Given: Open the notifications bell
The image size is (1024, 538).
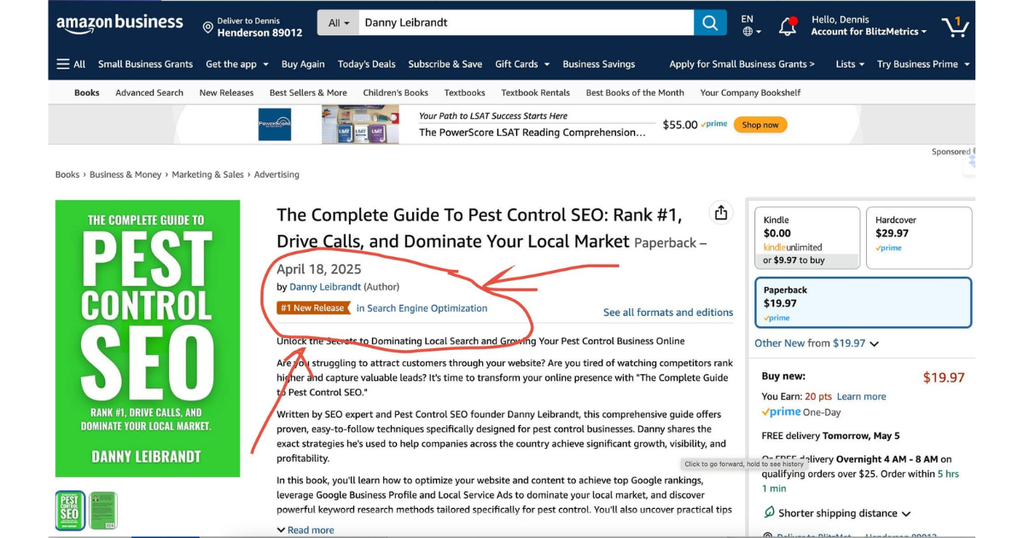Looking at the screenshot, I should 788,26.
